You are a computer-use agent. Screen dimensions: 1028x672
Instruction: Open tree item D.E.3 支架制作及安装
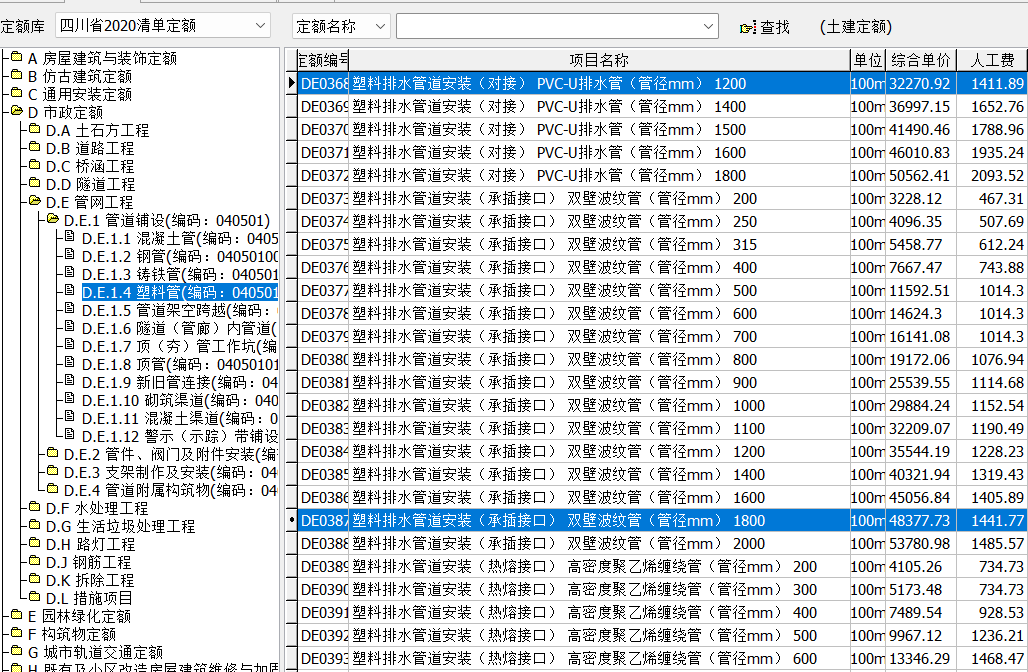pyautogui.click(x=170, y=473)
